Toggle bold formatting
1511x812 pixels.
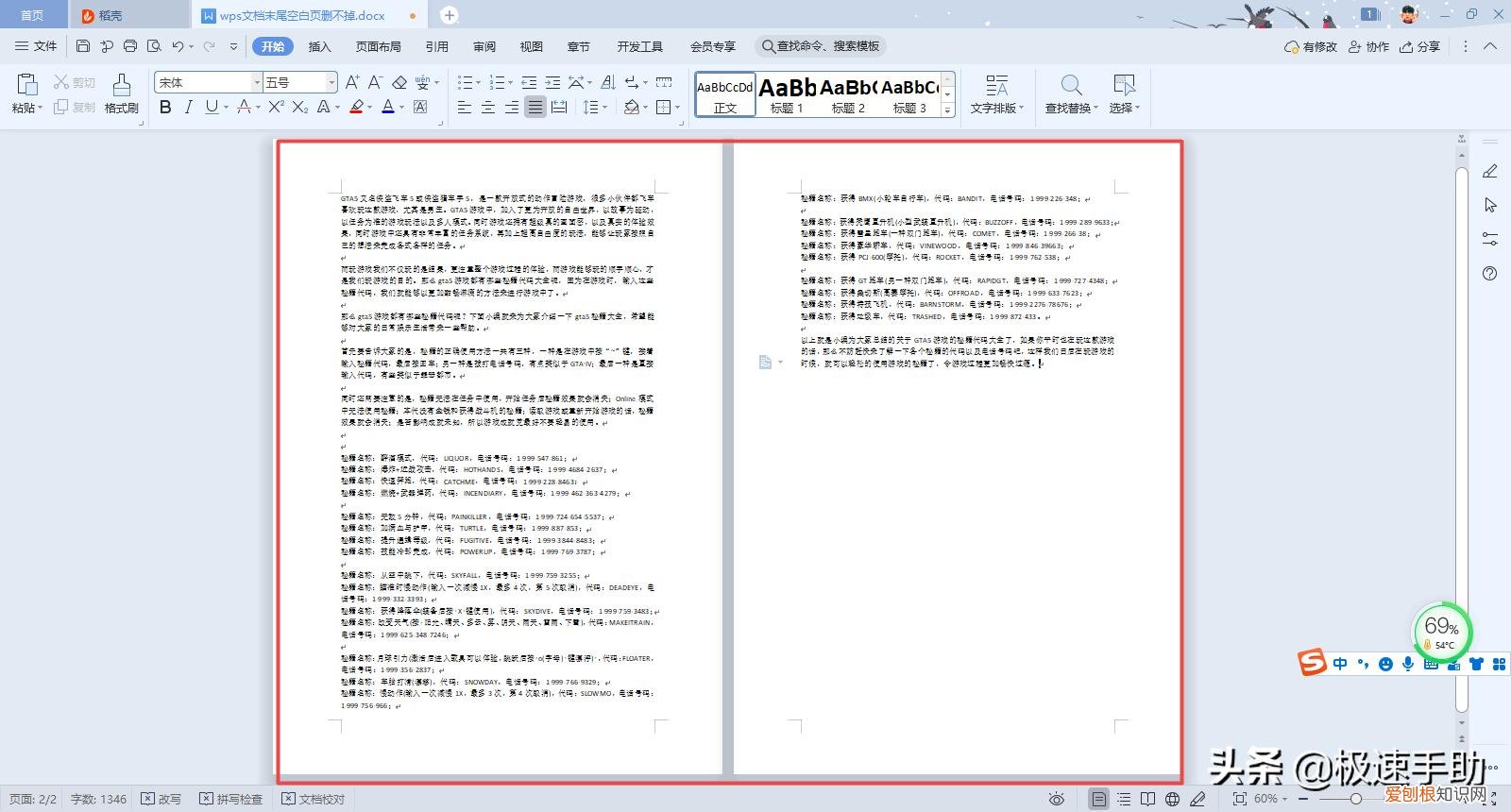[165, 107]
